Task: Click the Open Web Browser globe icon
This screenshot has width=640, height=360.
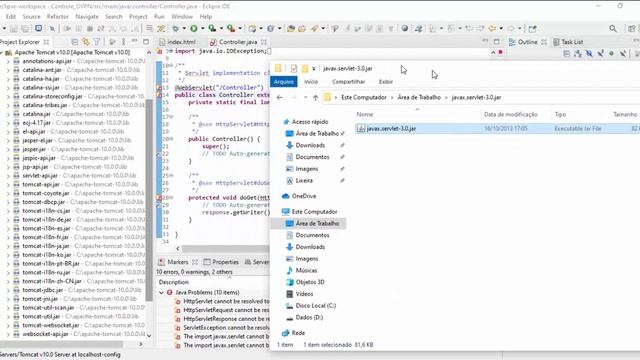Action: [x=404, y=29]
